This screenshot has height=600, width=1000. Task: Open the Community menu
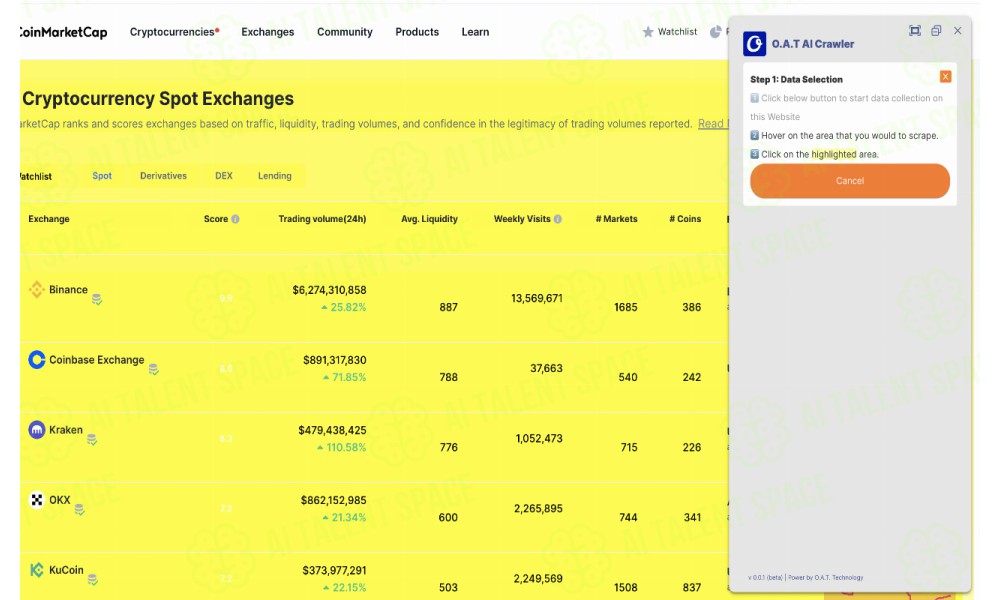[x=345, y=32]
